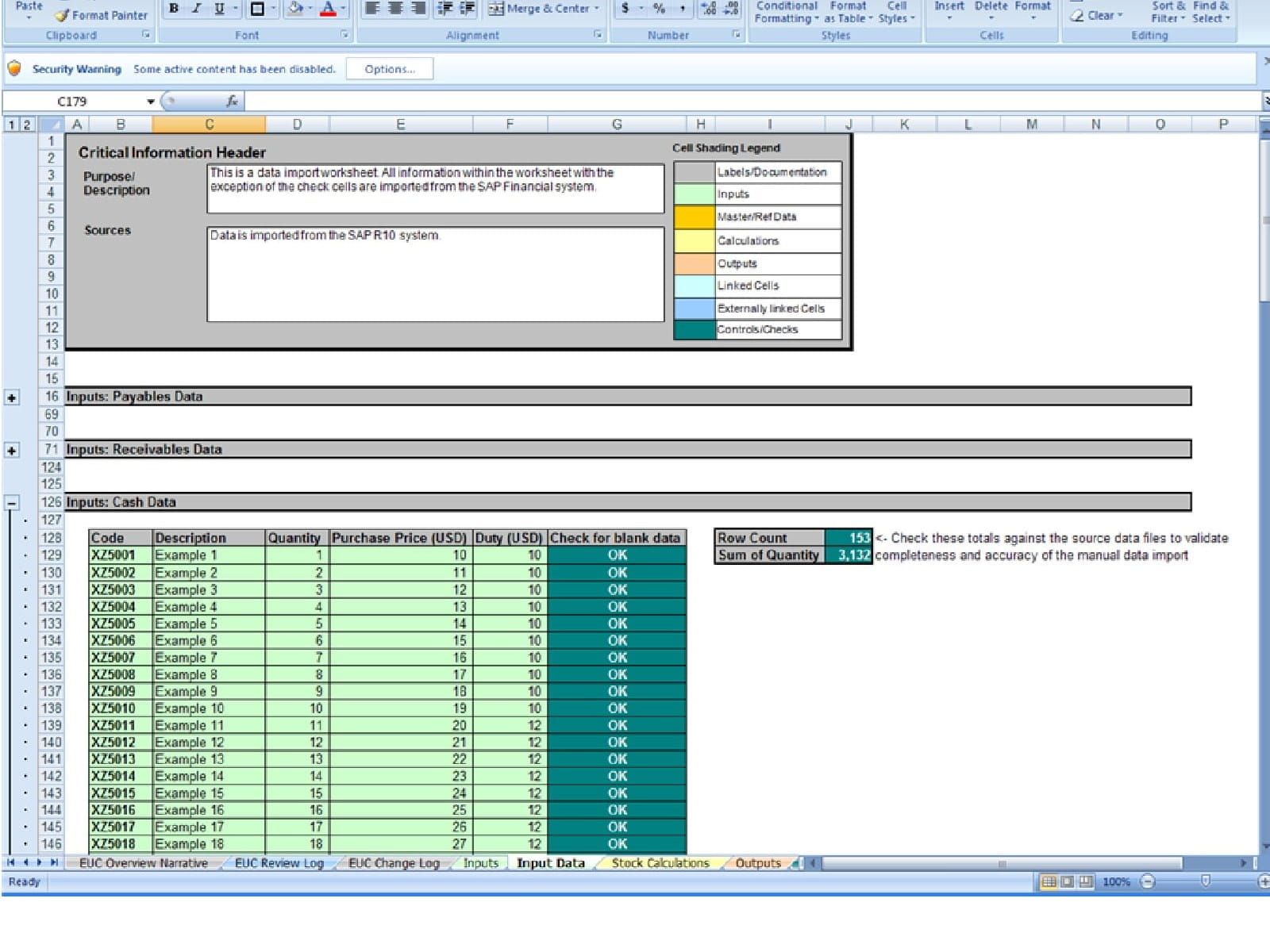The width and height of the screenshot is (1270, 952).
Task: Click the Clear eraser icon
Action: [x=1077, y=15]
